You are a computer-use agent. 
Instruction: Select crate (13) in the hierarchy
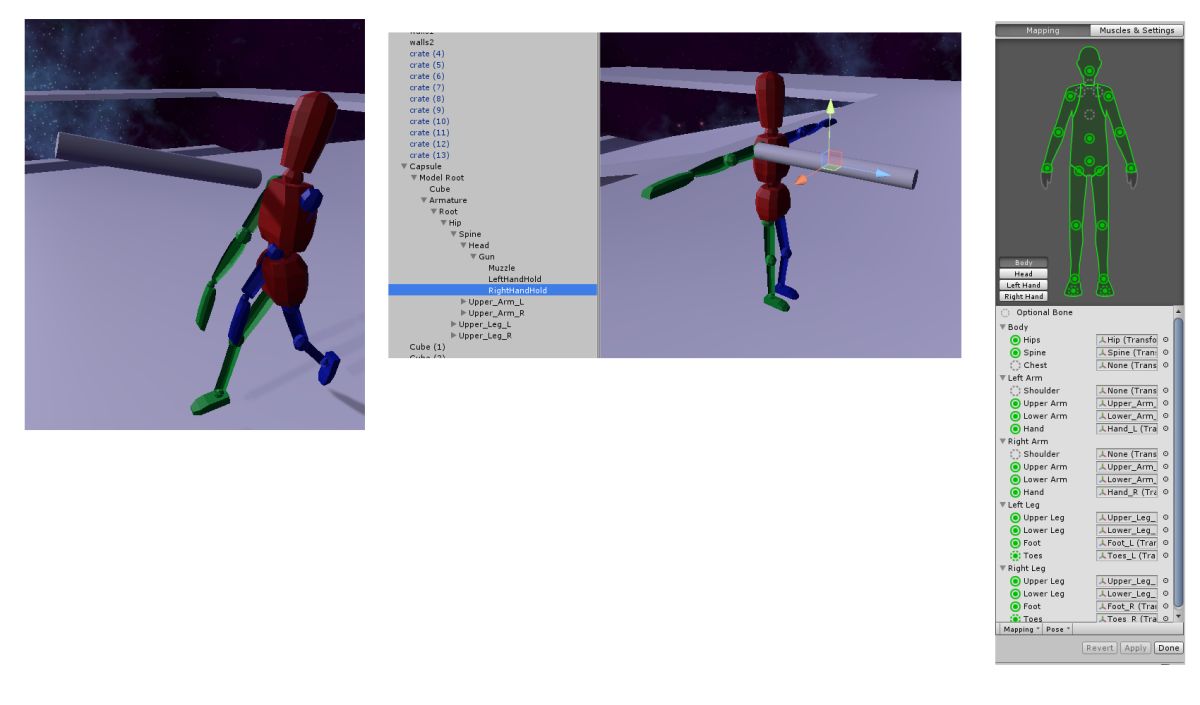(429, 155)
